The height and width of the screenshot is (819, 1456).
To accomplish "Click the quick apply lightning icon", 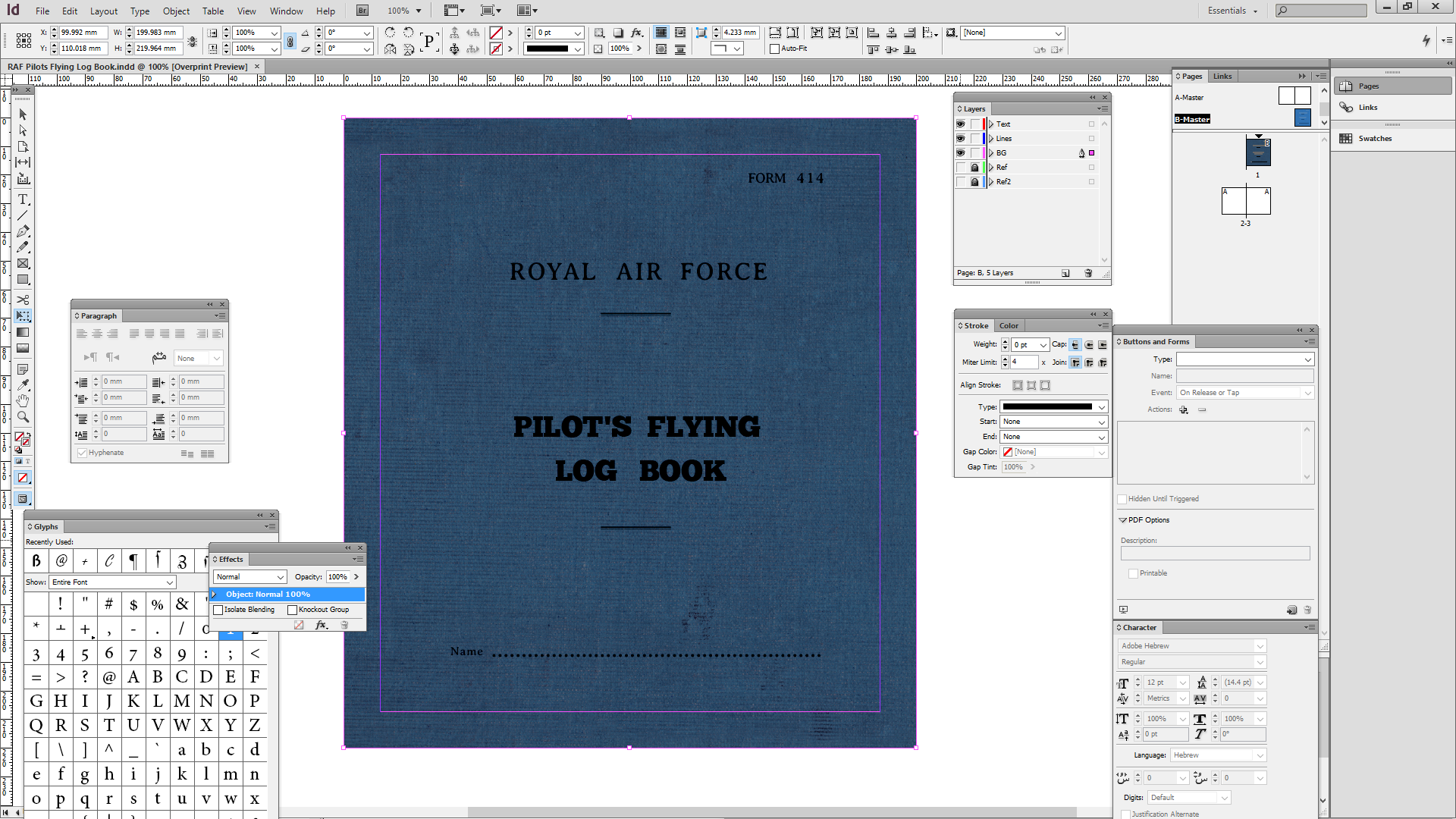I will 1426,41.
